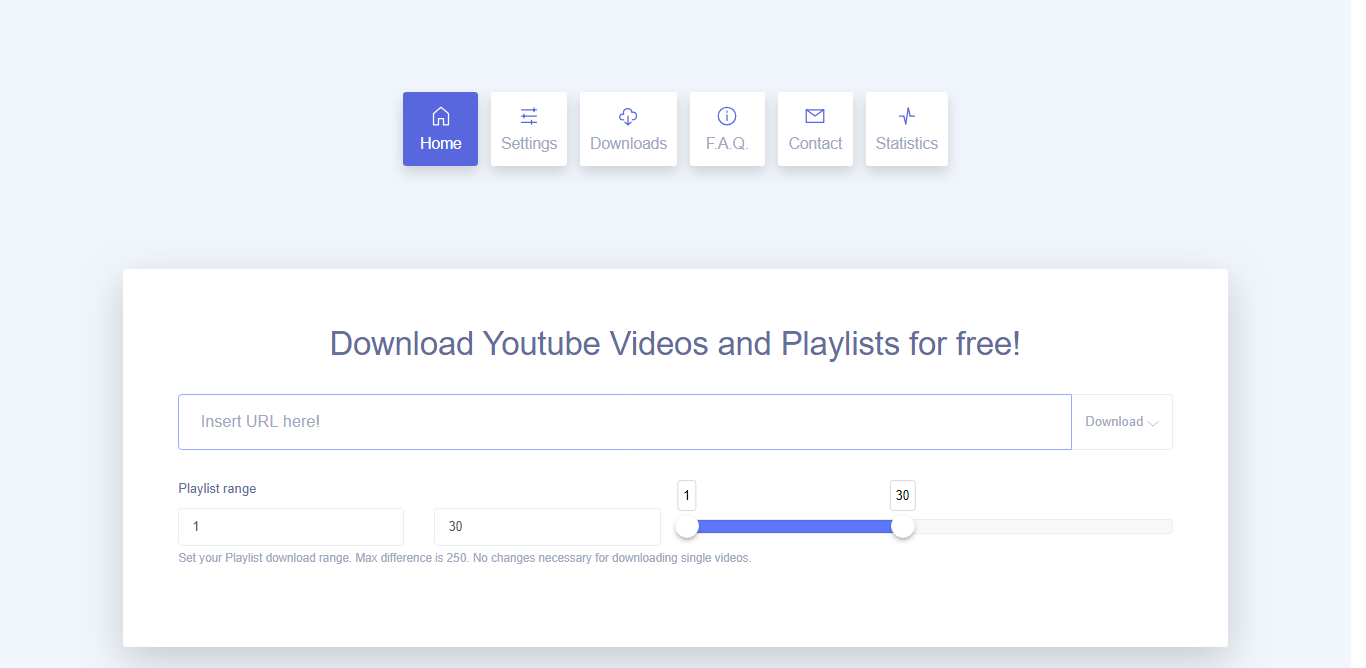Click the 'Set your Playlist download range' hint

click(464, 558)
